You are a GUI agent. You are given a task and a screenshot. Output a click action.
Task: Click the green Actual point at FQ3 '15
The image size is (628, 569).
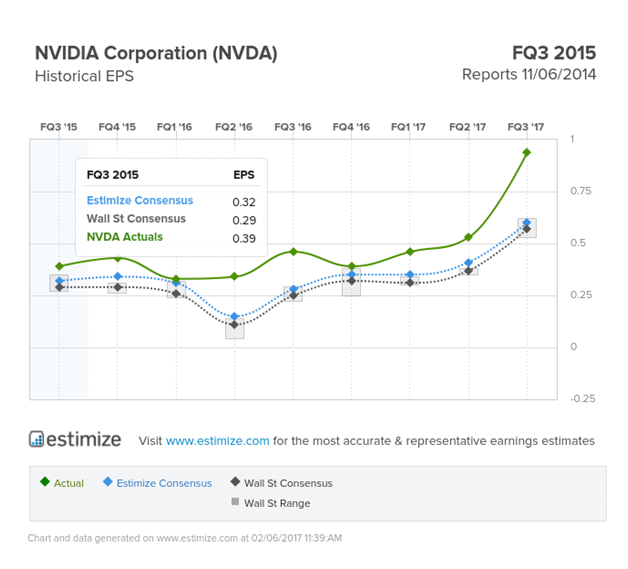pyautogui.click(x=59, y=266)
